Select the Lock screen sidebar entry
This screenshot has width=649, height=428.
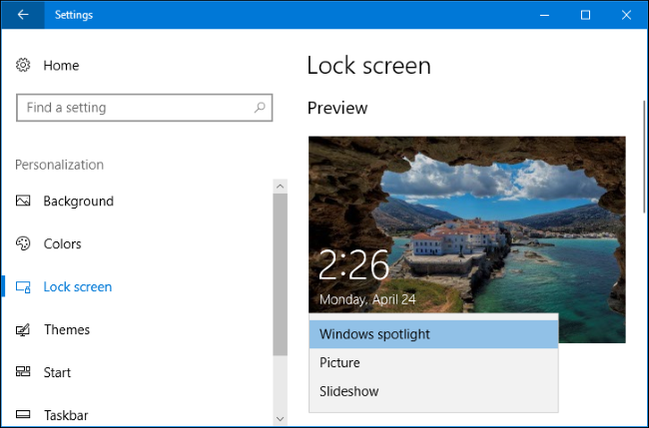[x=77, y=287]
